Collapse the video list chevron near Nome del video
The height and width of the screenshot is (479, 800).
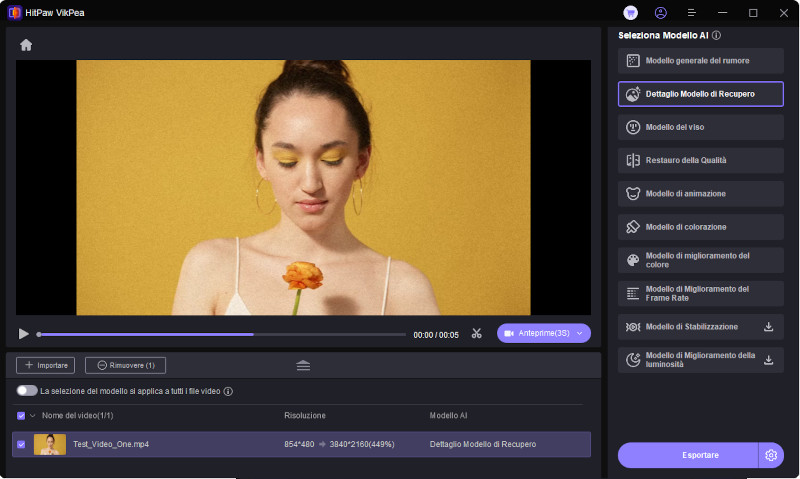[x=33, y=415]
